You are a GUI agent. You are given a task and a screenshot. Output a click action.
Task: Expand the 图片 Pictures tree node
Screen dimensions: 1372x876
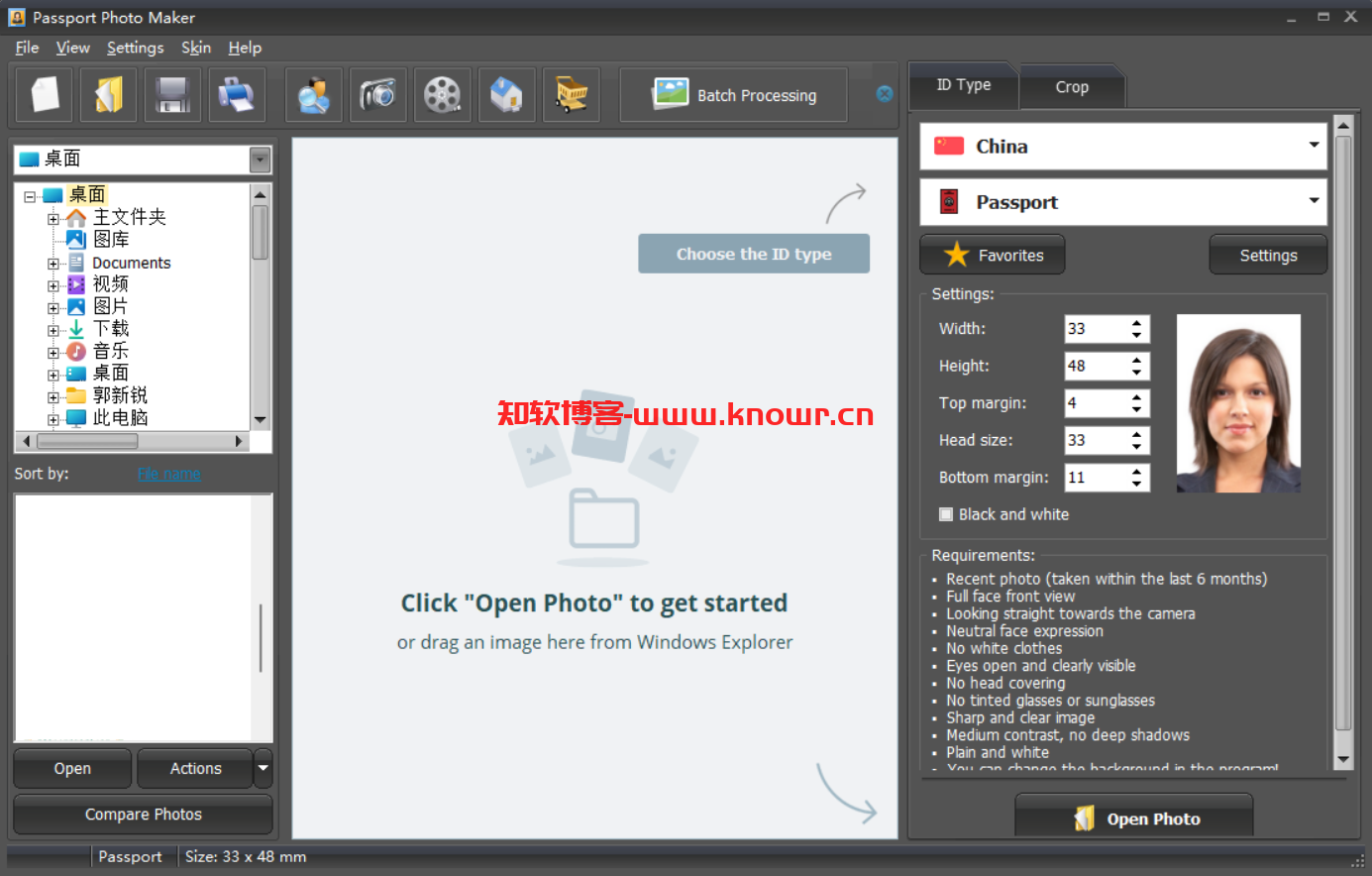53,308
